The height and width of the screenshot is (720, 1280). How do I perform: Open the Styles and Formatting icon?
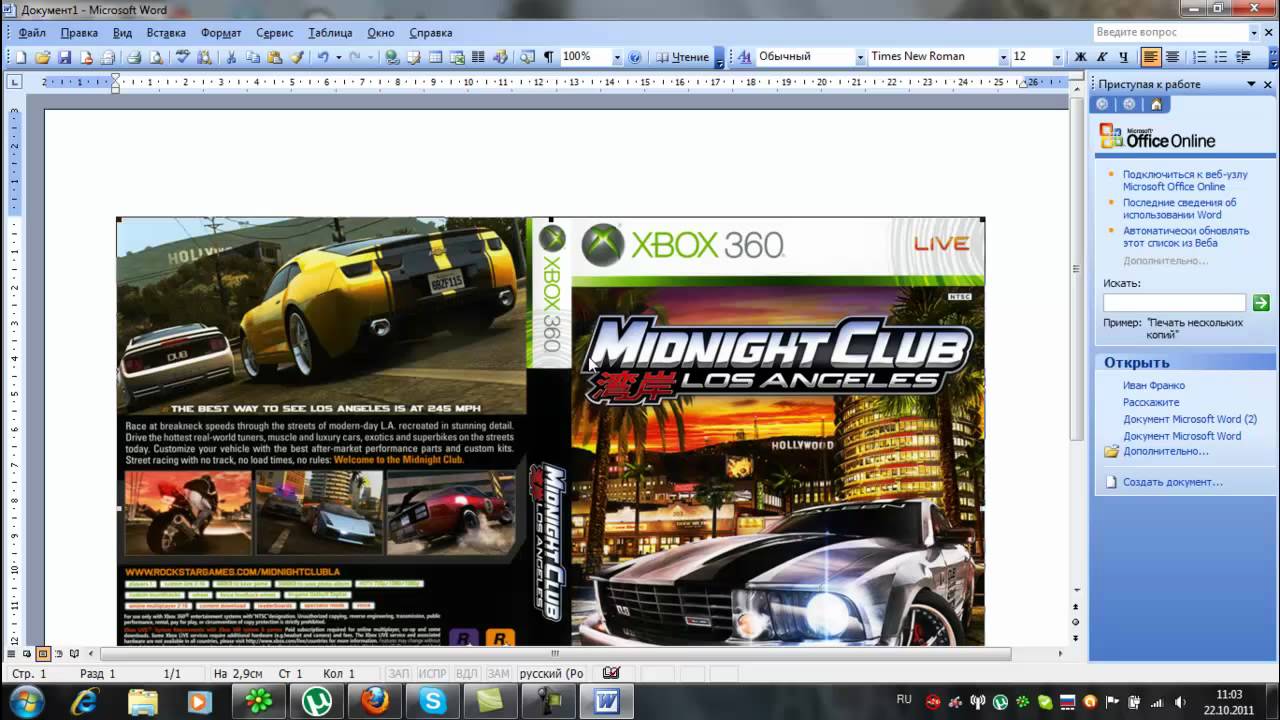[x=744, y=57]
